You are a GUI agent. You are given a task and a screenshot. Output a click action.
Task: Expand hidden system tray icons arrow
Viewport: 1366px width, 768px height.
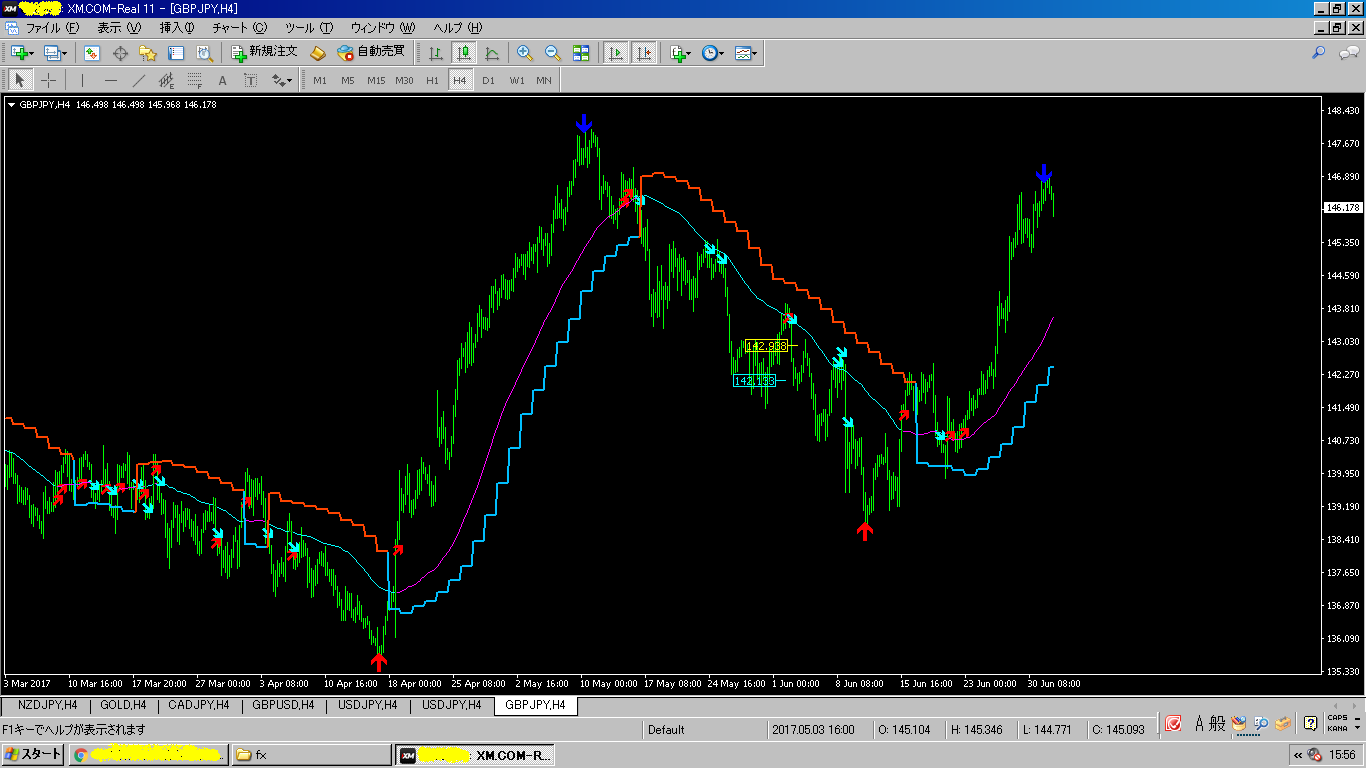point(1298,755)
